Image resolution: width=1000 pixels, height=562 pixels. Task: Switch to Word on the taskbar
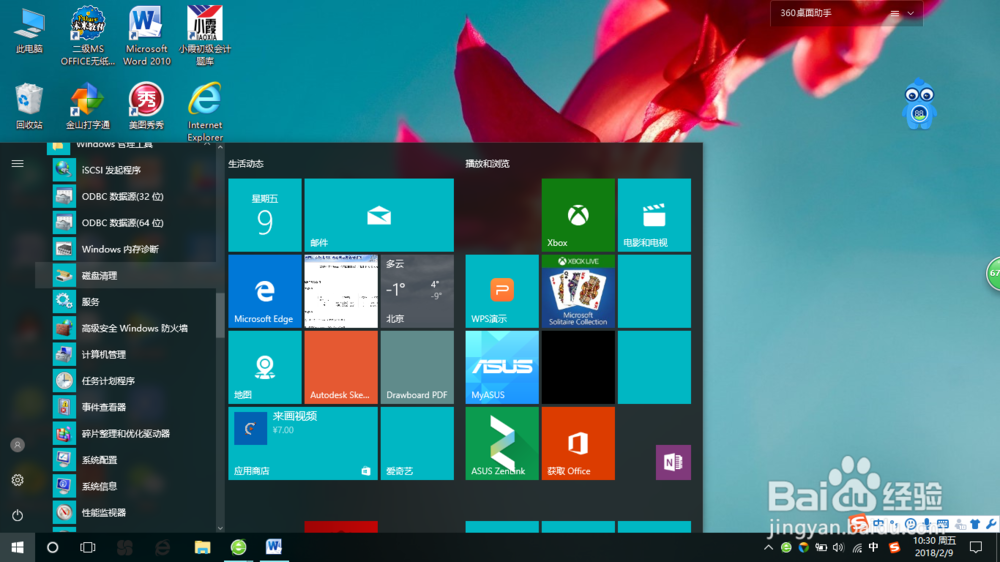coord(274,547)
